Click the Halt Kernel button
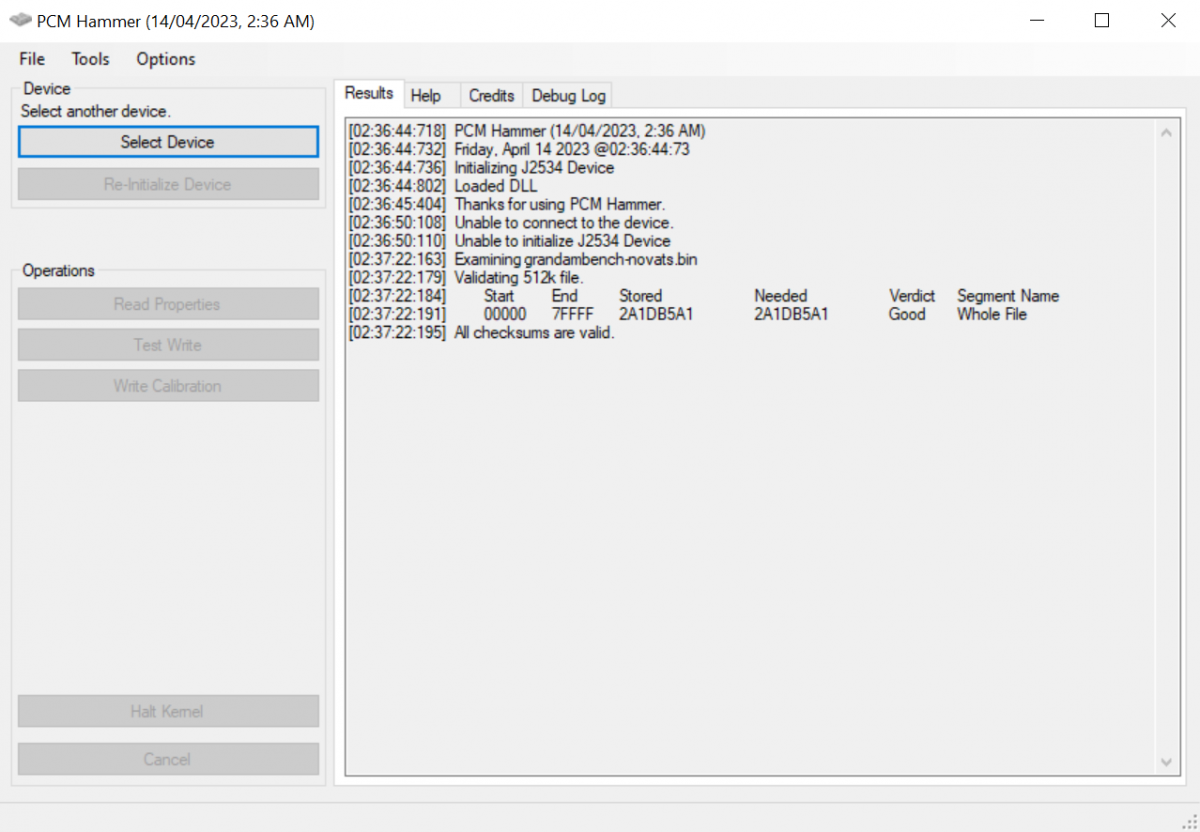 pos(168,712)
